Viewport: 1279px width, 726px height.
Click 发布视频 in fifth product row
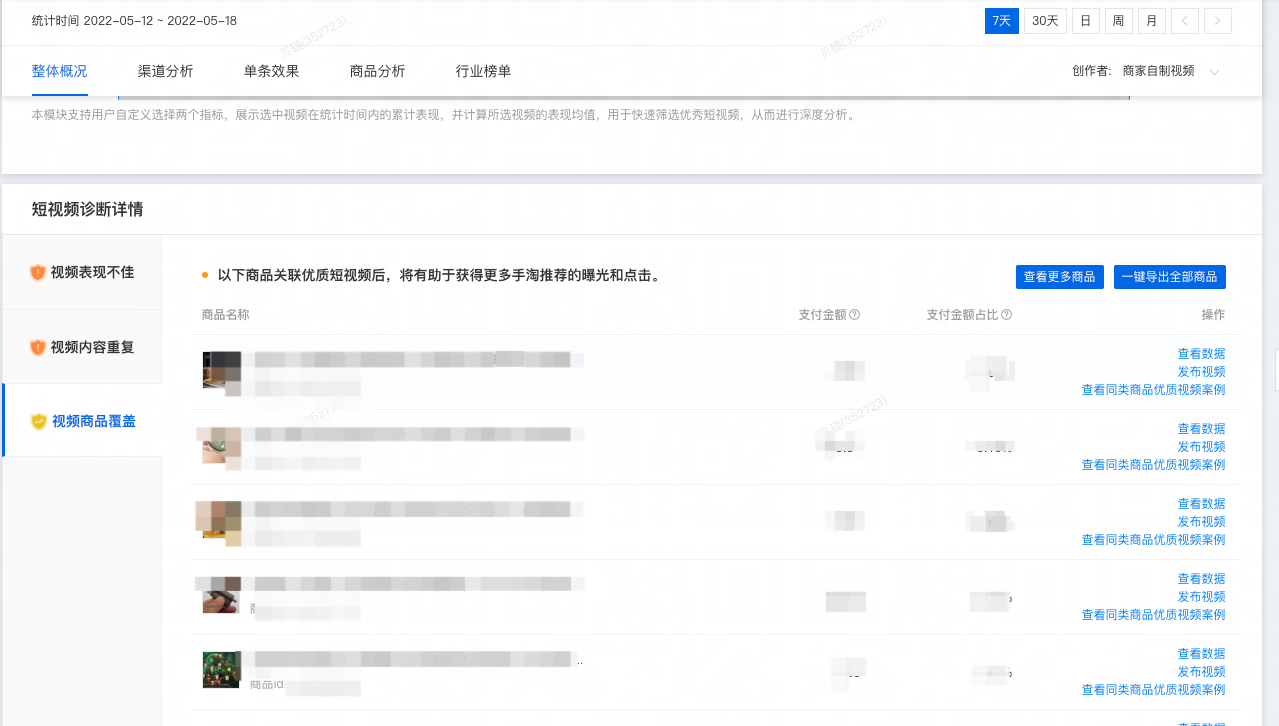click(1201, 671)
